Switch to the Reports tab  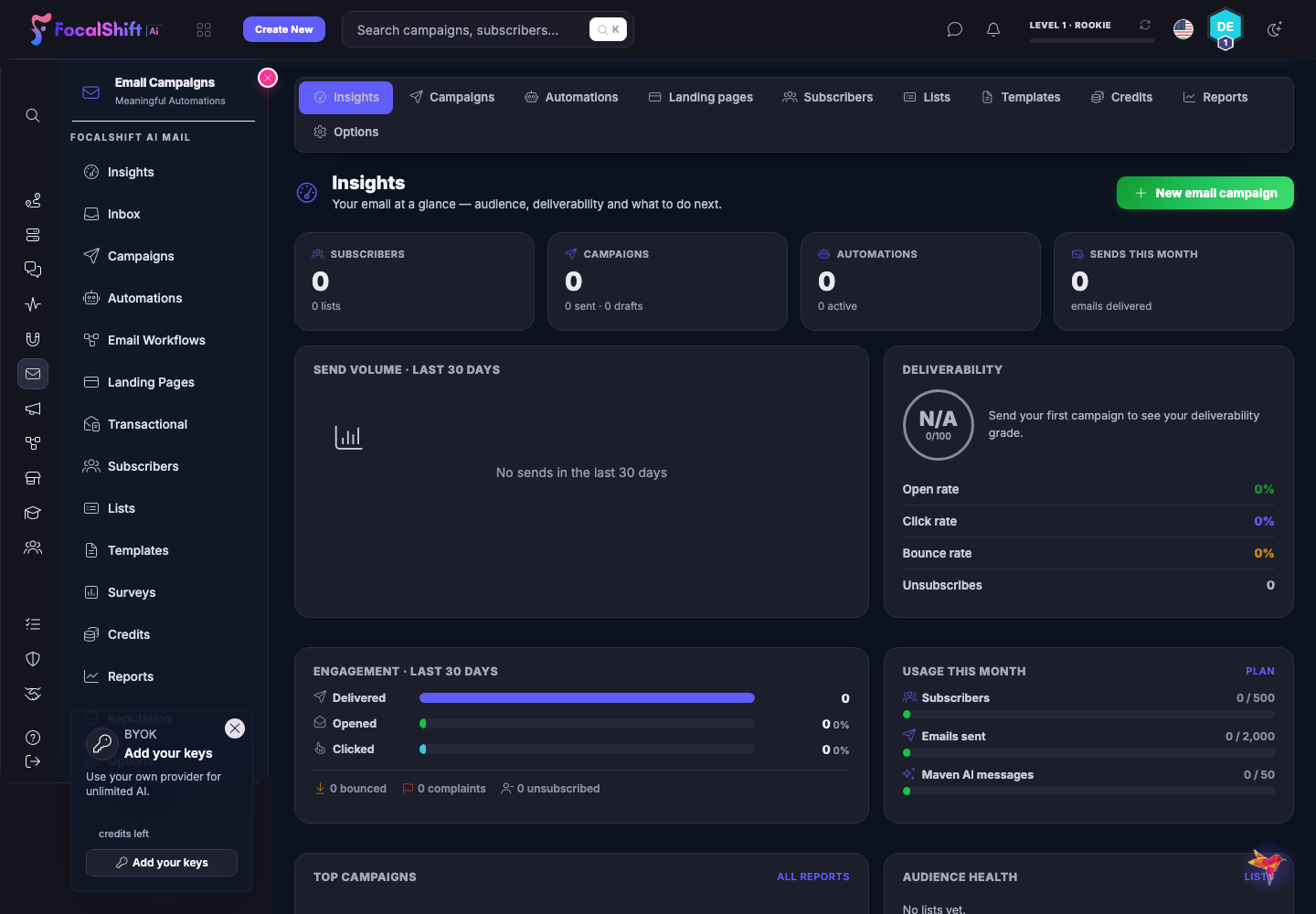(1215, 97)
